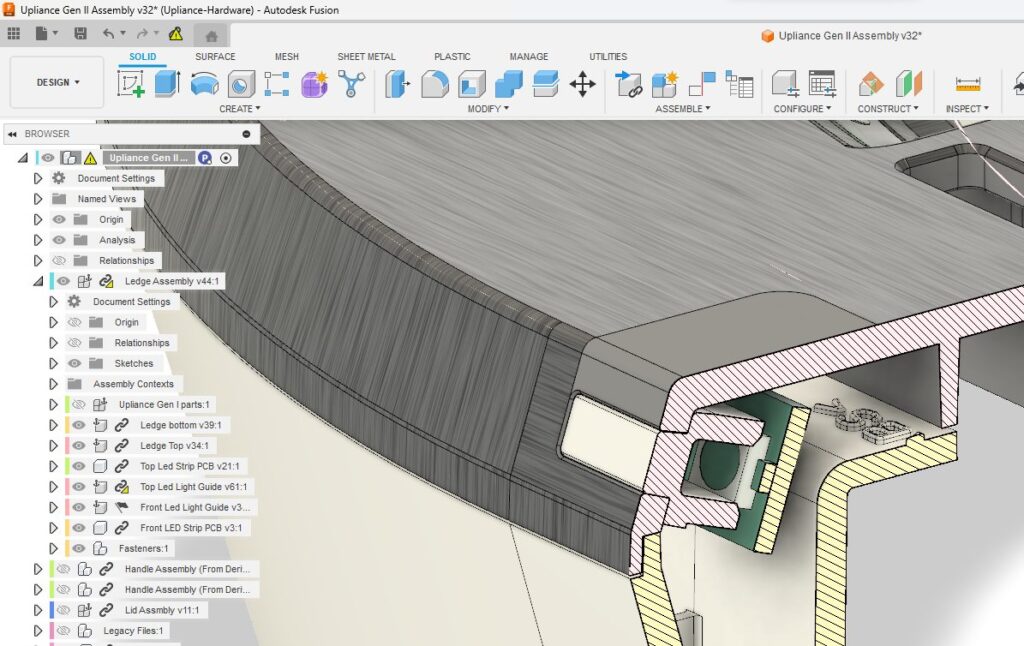The width and height of the screenshot is (1024, 646).
Task: Hide the Ledge Top v34:1 component
Action: click(x=78, y=446)
